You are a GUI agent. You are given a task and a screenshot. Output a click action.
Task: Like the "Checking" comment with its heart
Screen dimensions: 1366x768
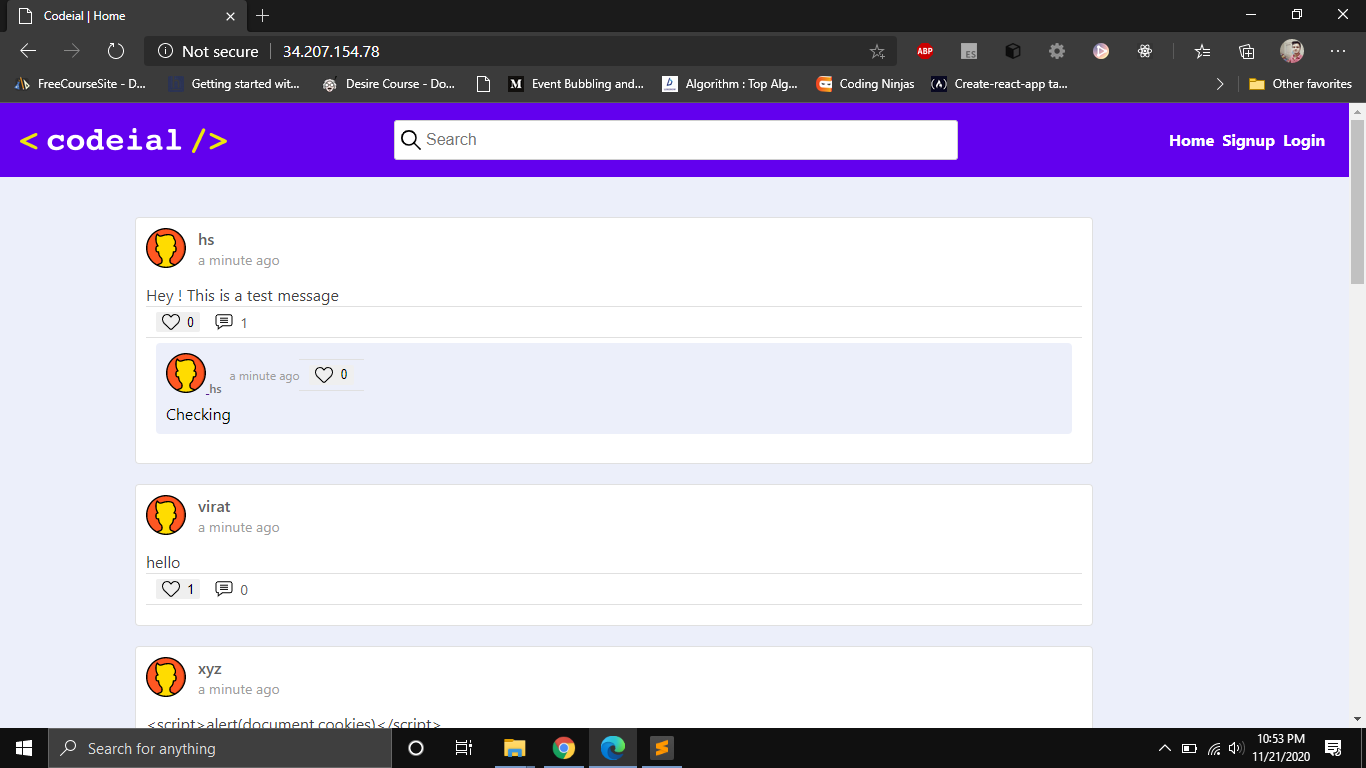(323, 375)
